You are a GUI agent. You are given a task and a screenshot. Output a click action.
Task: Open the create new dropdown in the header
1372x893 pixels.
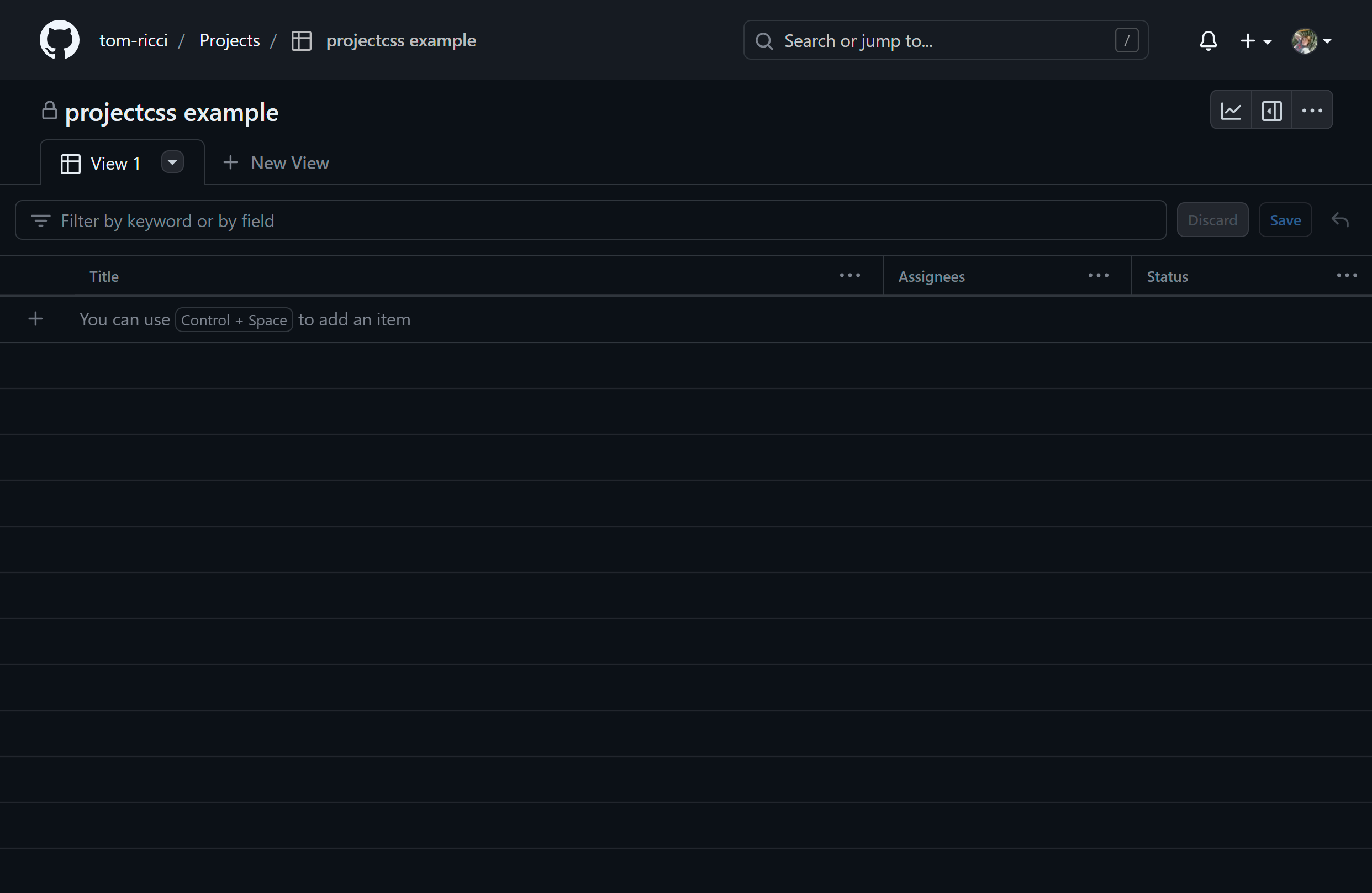(x=1256, y=40)
